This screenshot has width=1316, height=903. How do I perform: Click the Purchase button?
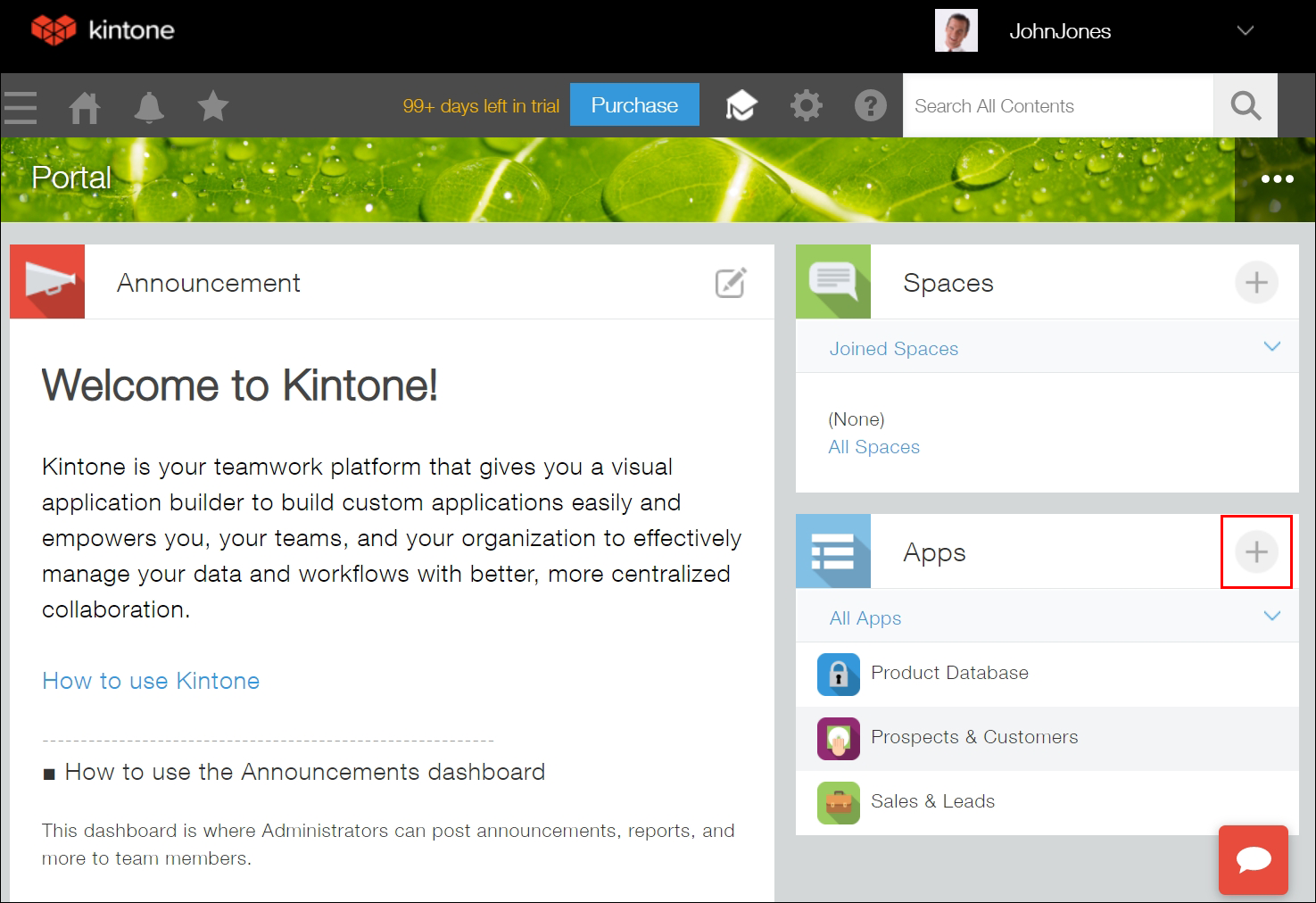click(633, 104)
